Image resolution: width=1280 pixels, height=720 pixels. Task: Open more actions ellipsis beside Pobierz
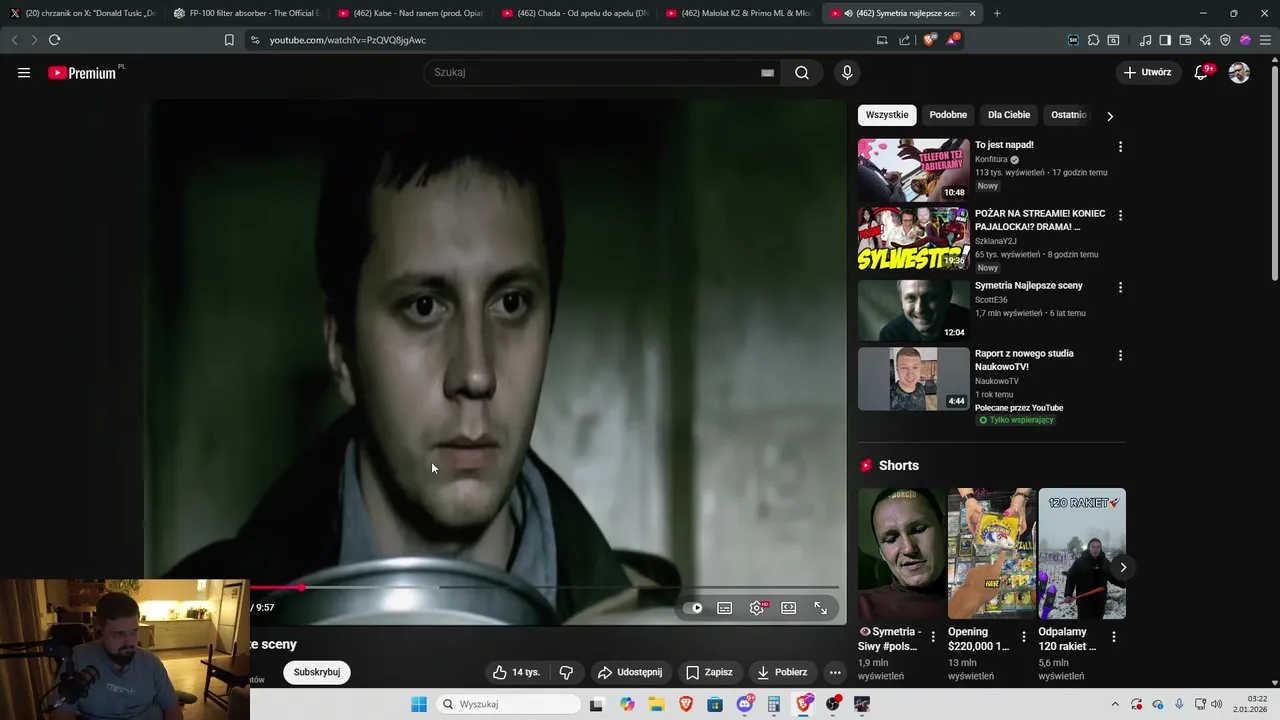pos(835,672)
